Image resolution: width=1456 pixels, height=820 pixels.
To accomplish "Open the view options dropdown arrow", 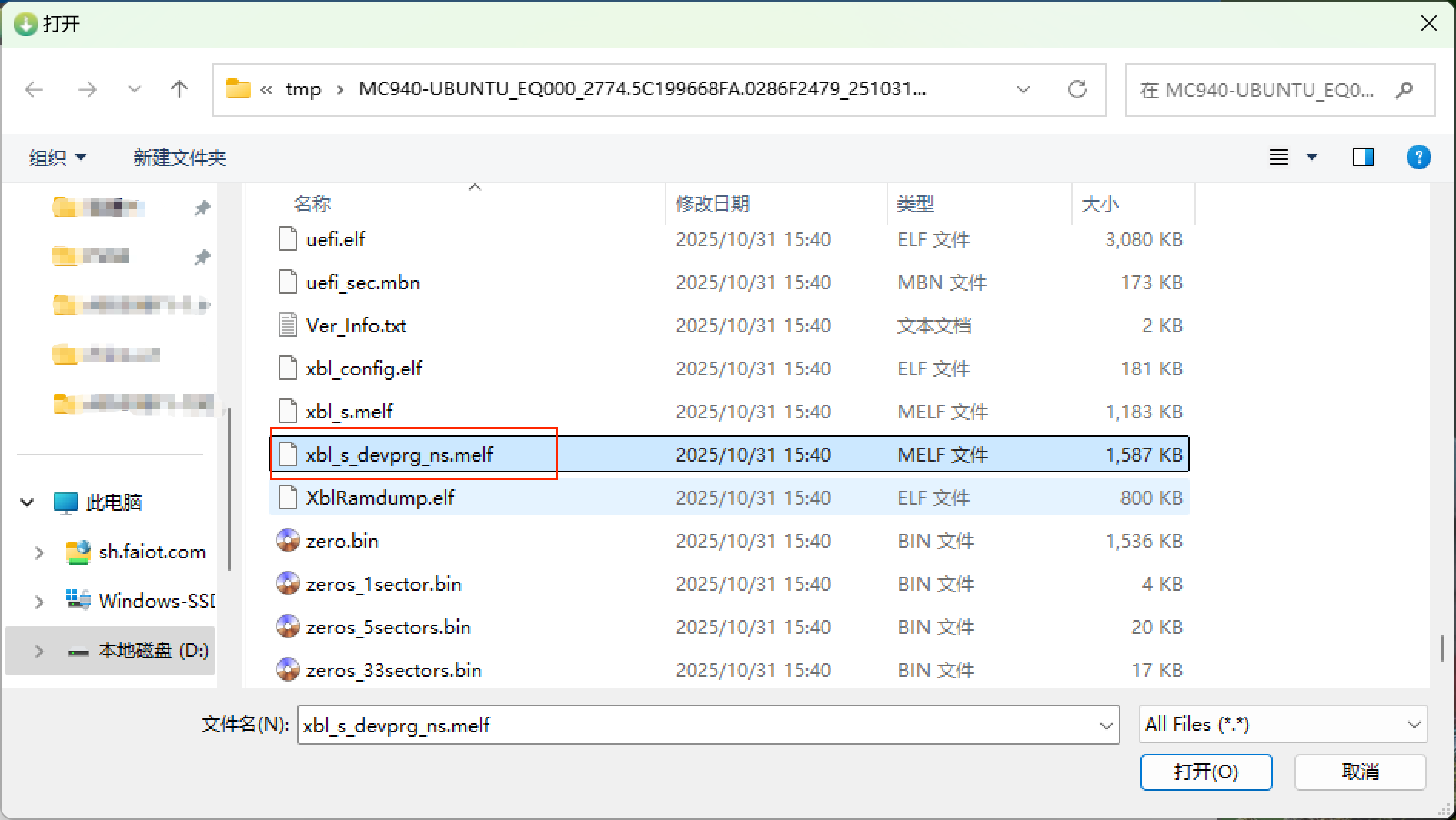I will click(1312, 157).
